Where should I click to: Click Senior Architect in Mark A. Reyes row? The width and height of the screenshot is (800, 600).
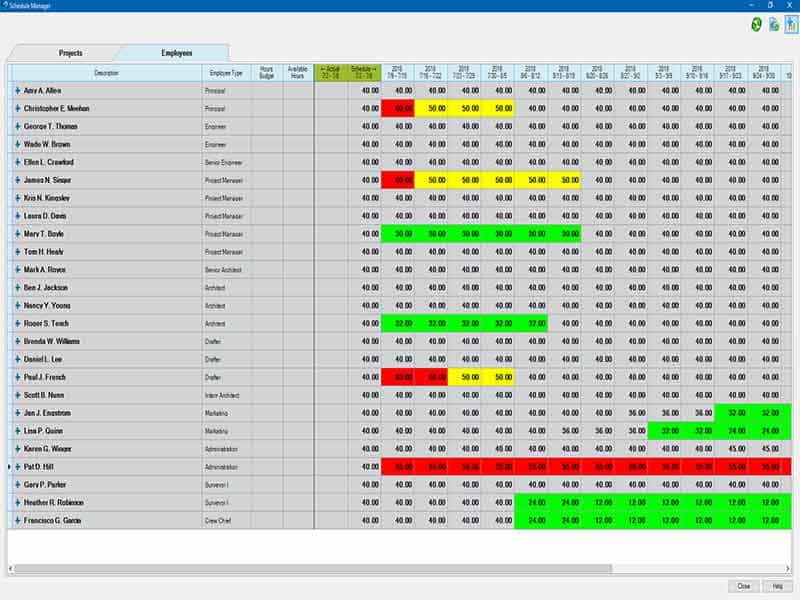[223, 270]
